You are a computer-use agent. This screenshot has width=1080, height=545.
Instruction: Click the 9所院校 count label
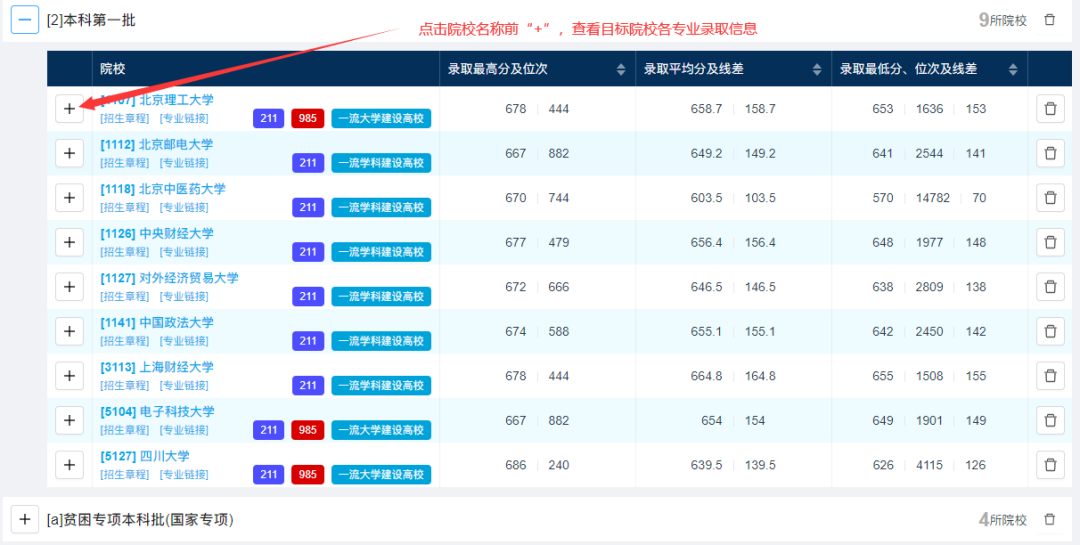1002,20
